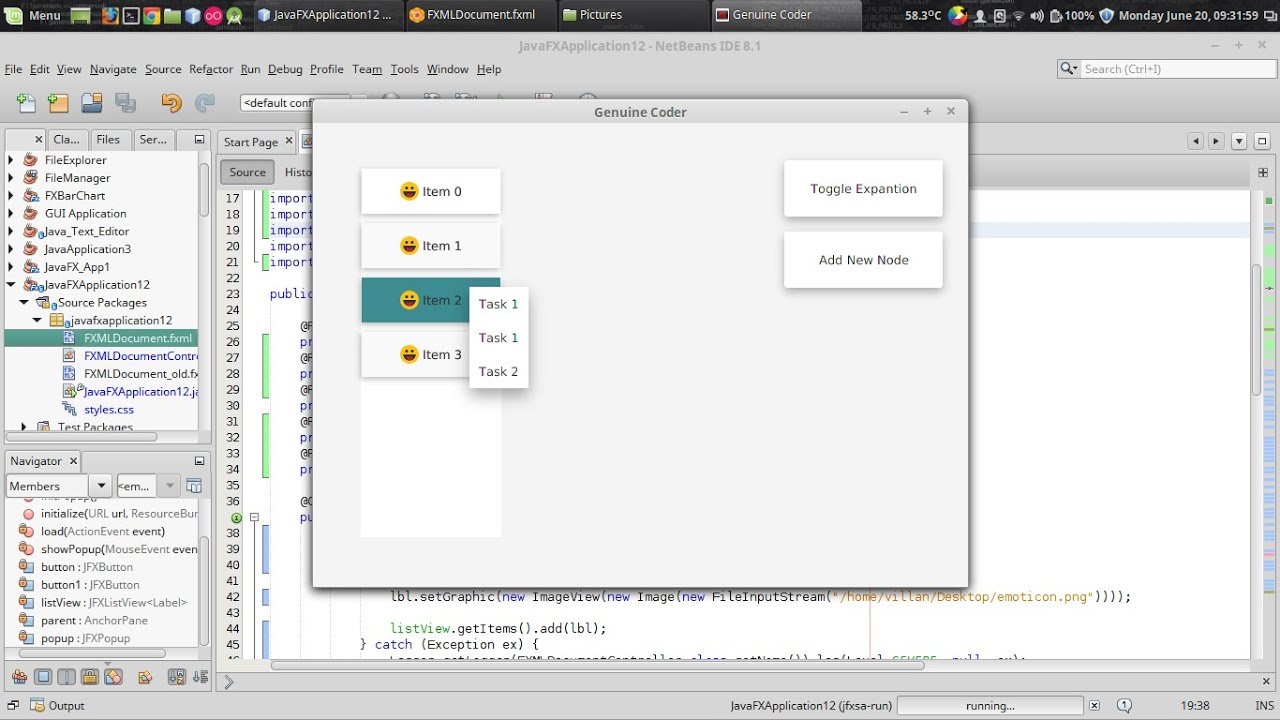The image size is (1280, 720).
Task: Open the Tools menu
Action: [x=404, y=69]
